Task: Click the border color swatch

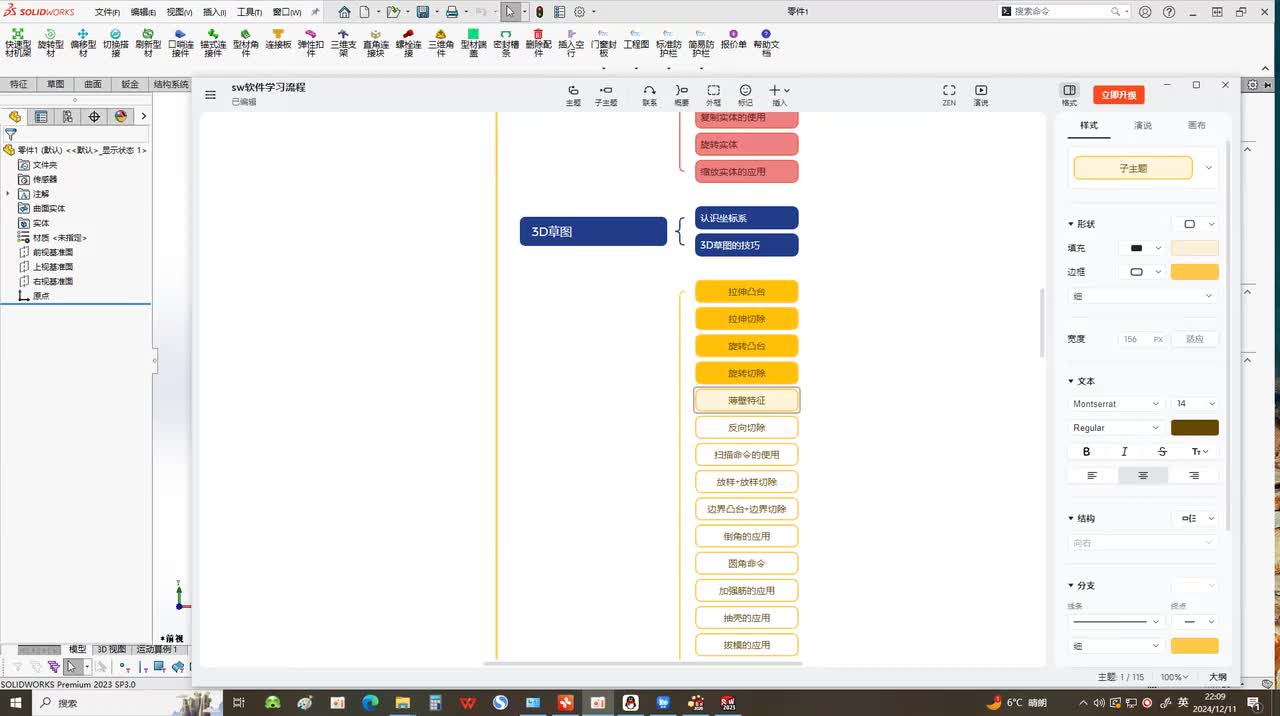Action: (1195, 272)
